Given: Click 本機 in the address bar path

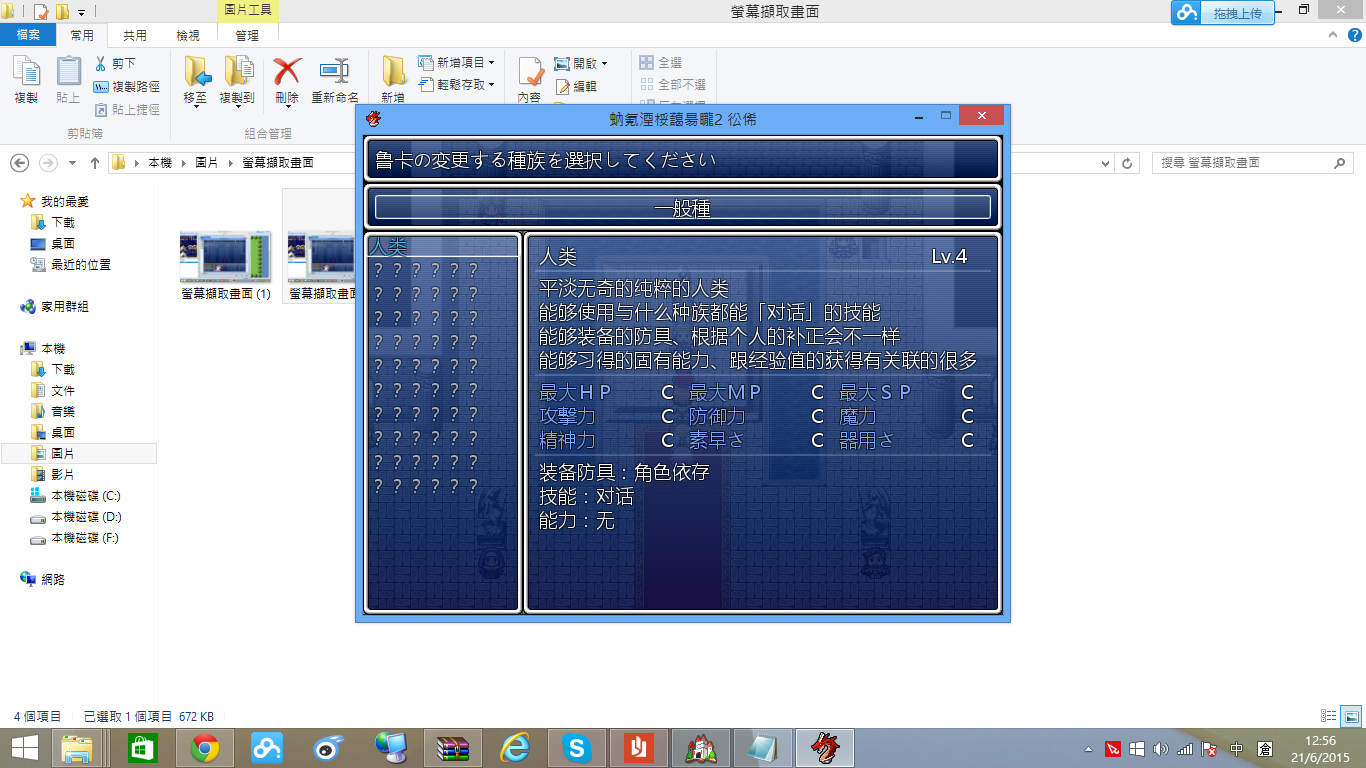Looking at the screenshot, I should pyautogui.click(x=160, y=163).
